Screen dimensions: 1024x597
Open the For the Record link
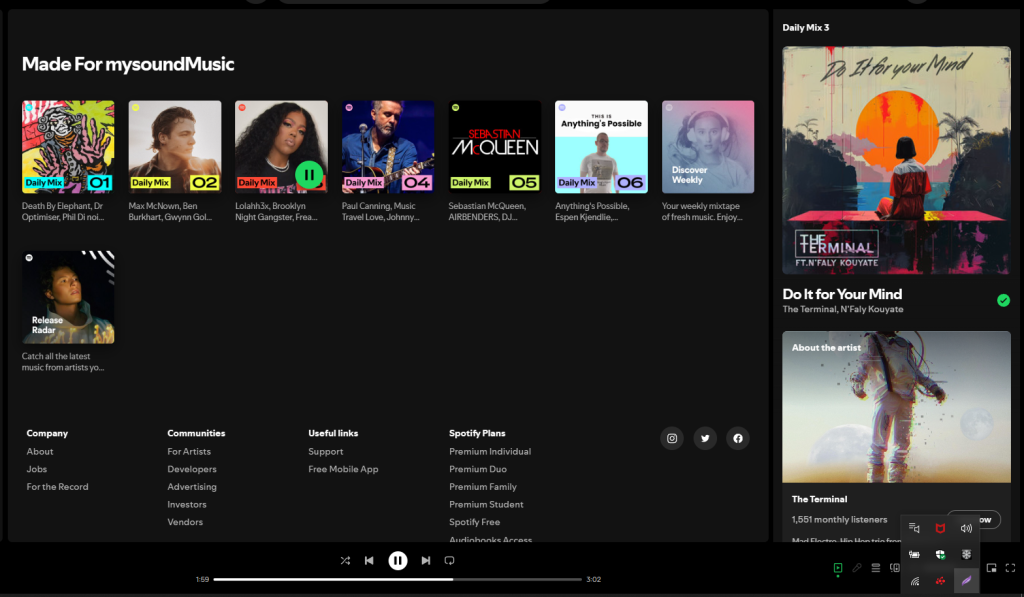(57, 487)
